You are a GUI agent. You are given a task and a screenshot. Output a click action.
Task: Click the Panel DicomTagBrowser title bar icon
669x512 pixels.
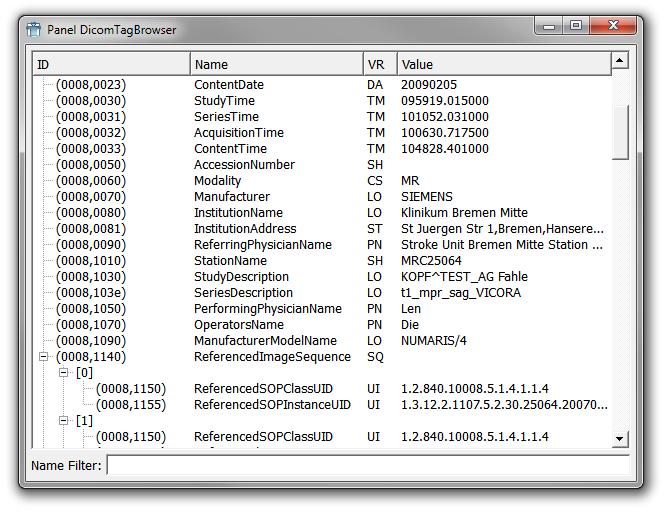tap(33, 30)
